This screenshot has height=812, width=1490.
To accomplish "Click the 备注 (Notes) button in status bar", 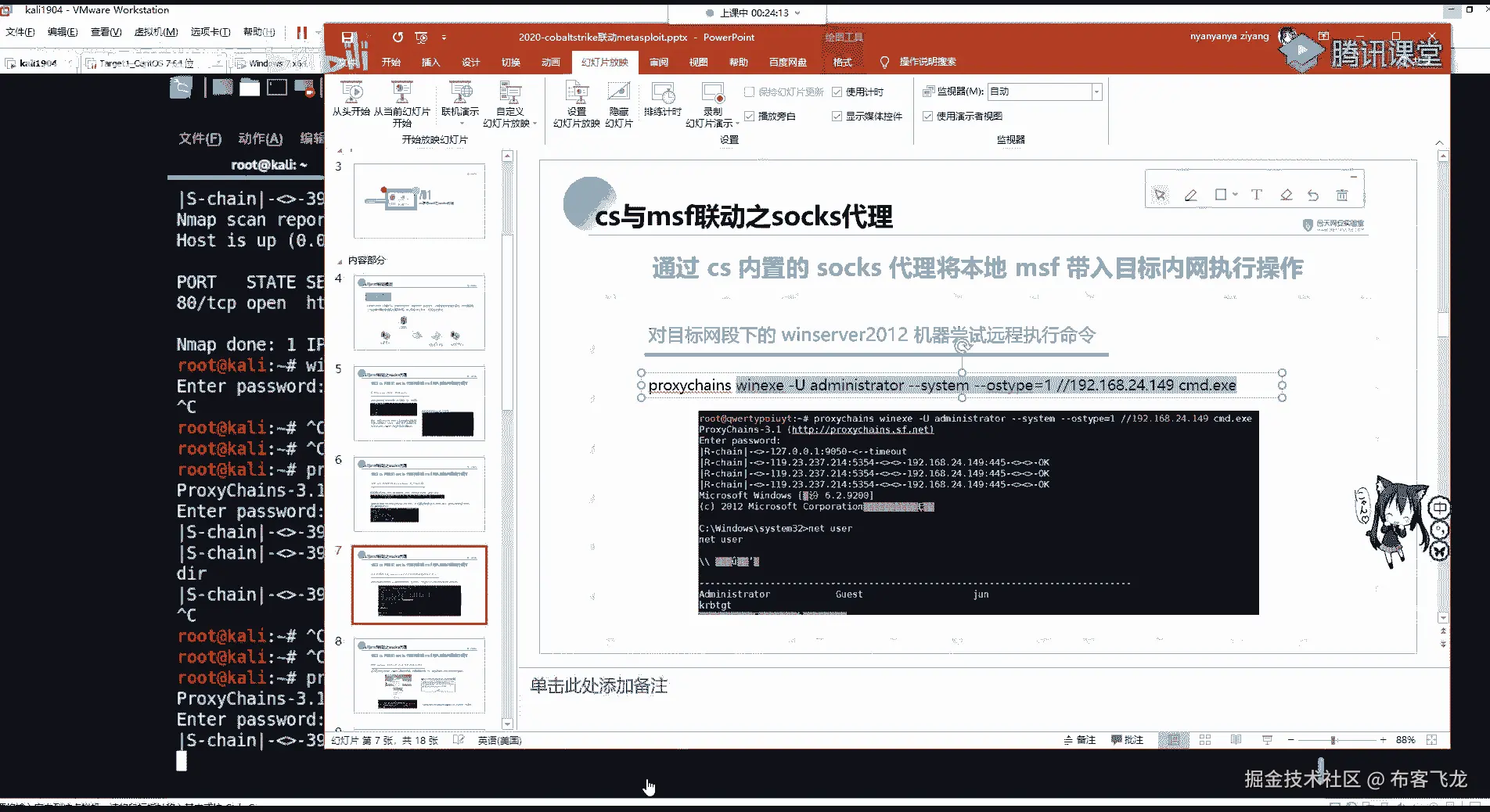I will pos(1080,740).
